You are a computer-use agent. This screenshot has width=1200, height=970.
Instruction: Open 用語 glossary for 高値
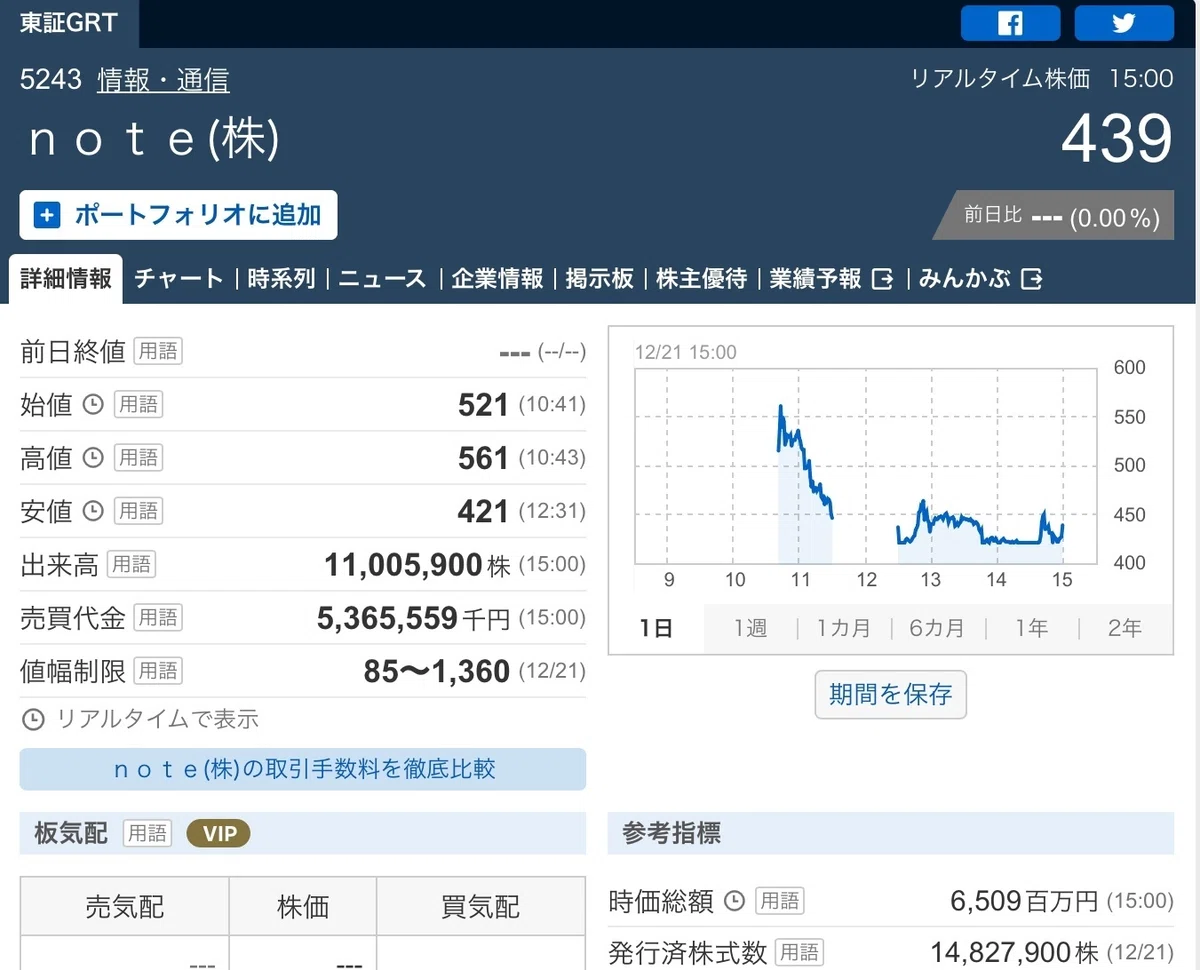click(x=138, y=458)
